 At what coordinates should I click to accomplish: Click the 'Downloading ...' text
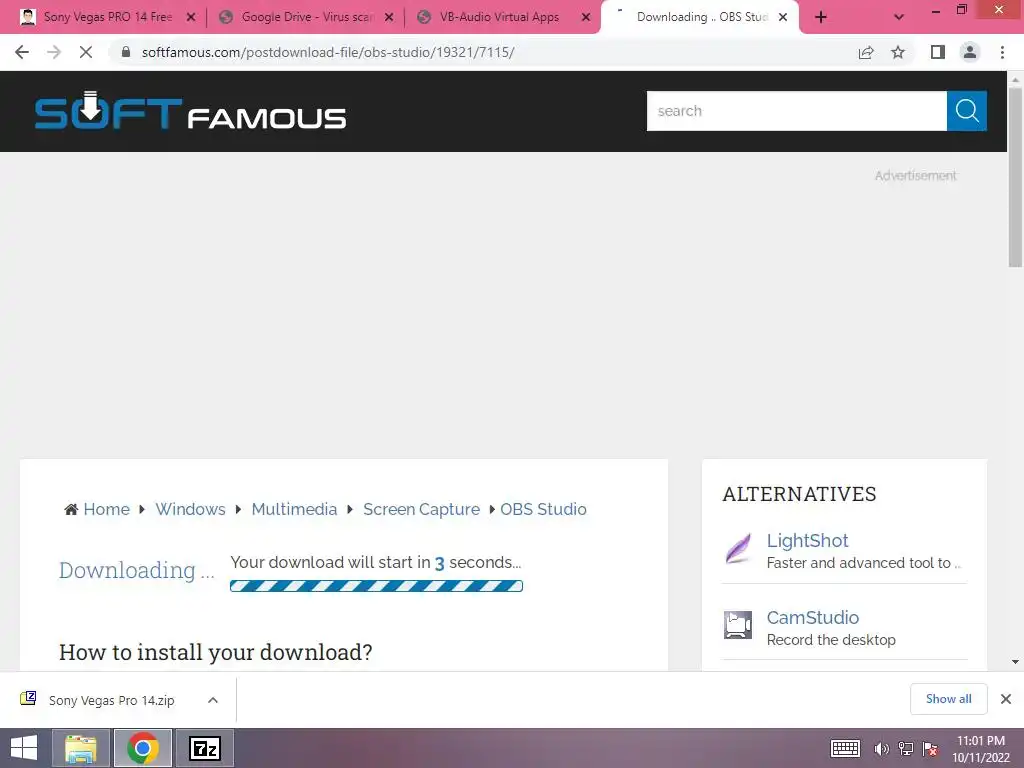pyautogui.click(x=136, y=571)
